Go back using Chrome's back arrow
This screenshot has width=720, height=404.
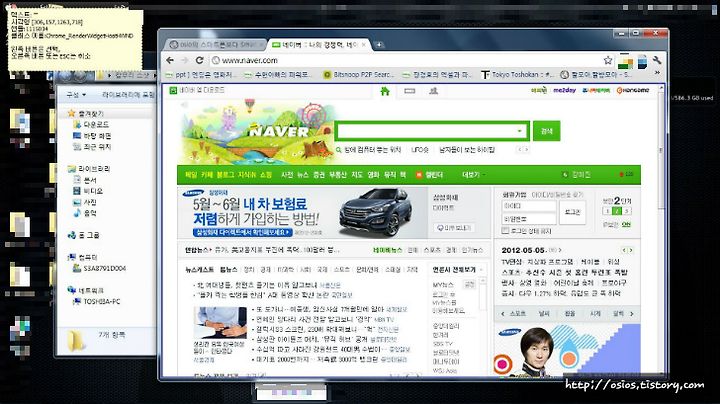(170, 60)
